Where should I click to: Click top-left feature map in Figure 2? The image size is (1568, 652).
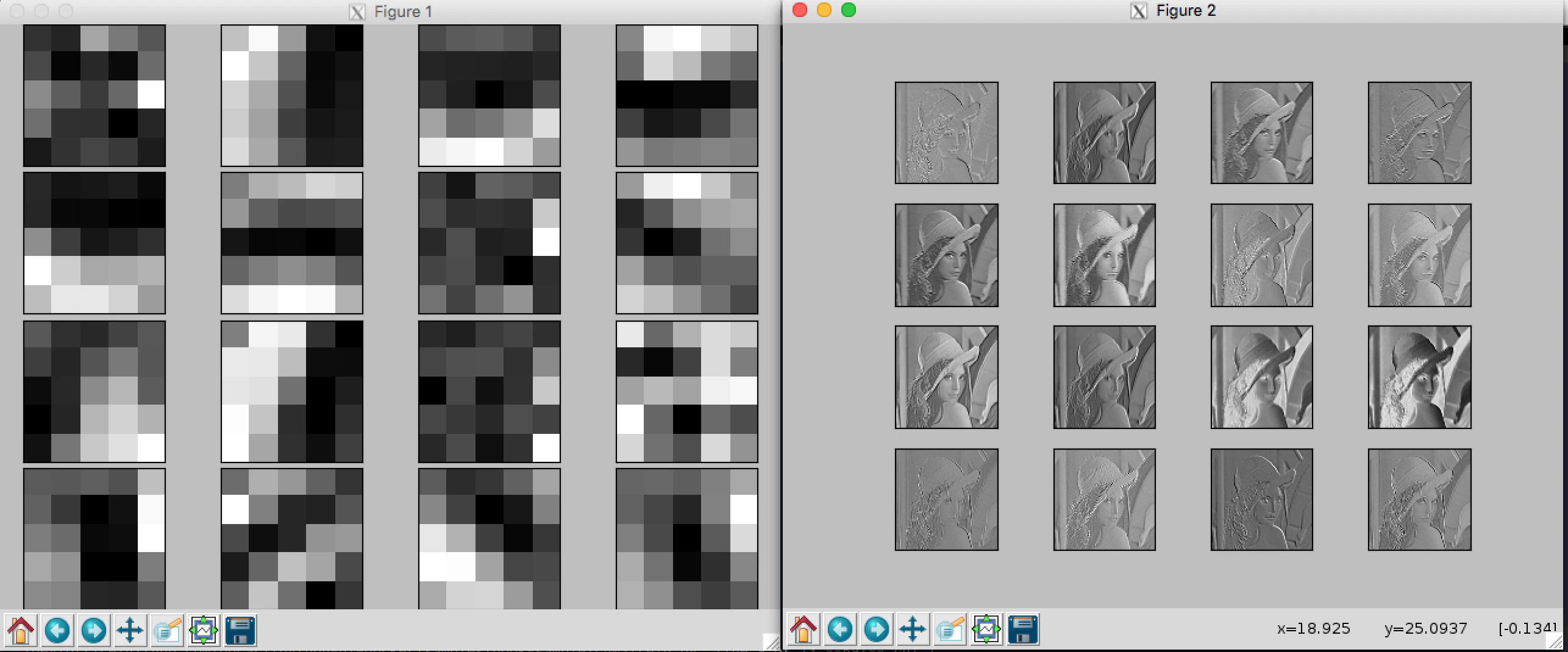(x=947, y=133)
